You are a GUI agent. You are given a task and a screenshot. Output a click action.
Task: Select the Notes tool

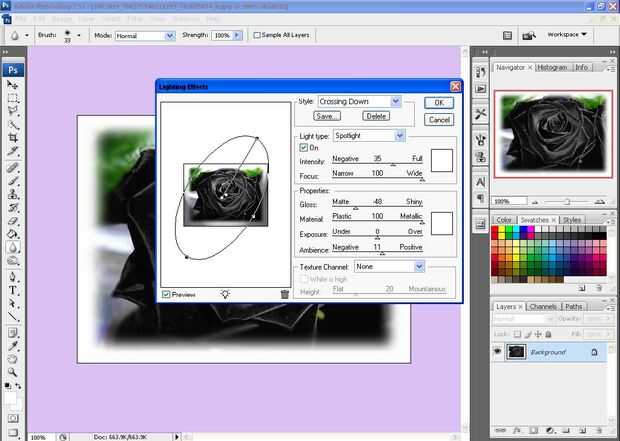point(12,333)
